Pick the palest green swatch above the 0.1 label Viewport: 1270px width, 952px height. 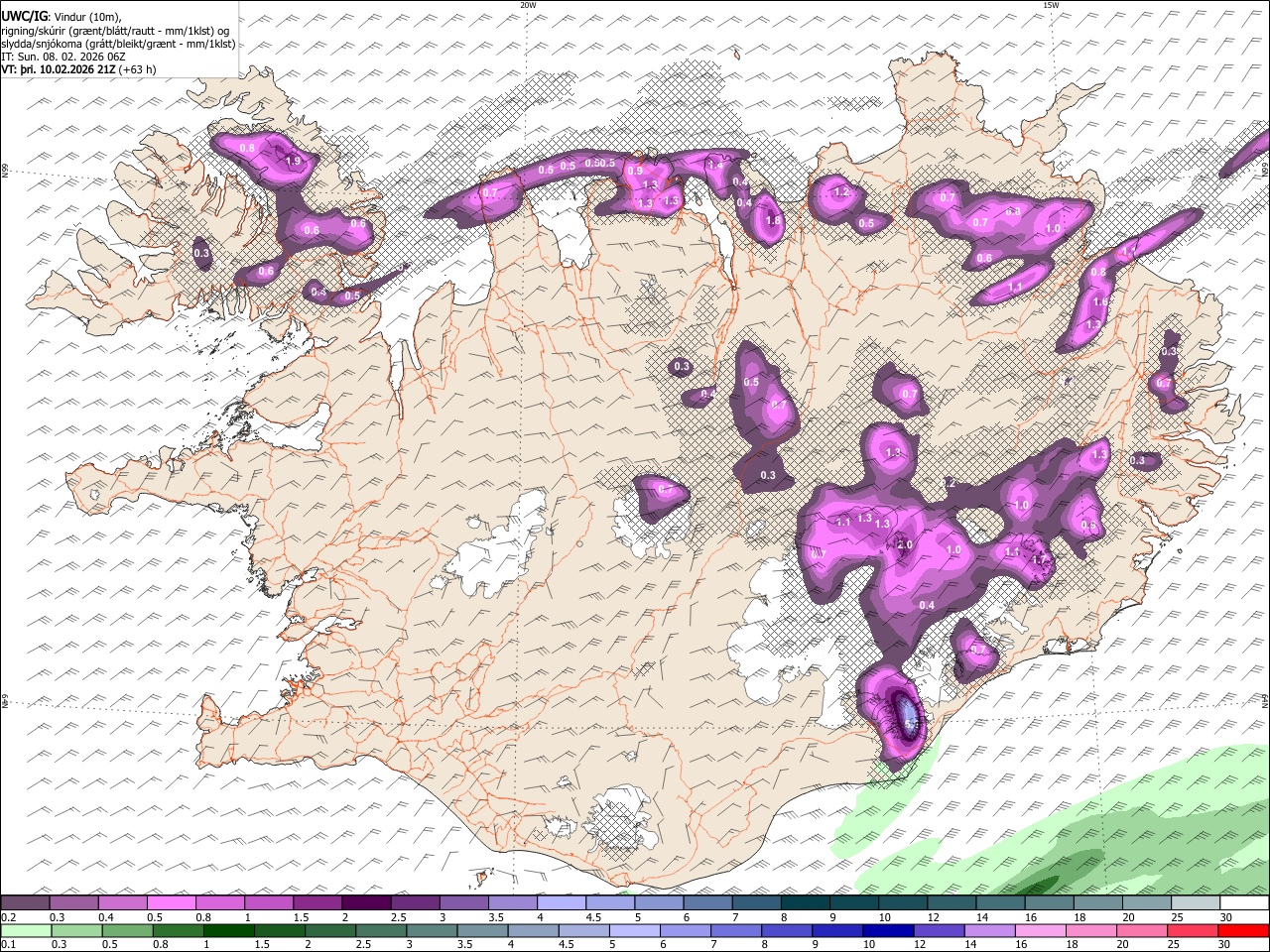point(26,930)
